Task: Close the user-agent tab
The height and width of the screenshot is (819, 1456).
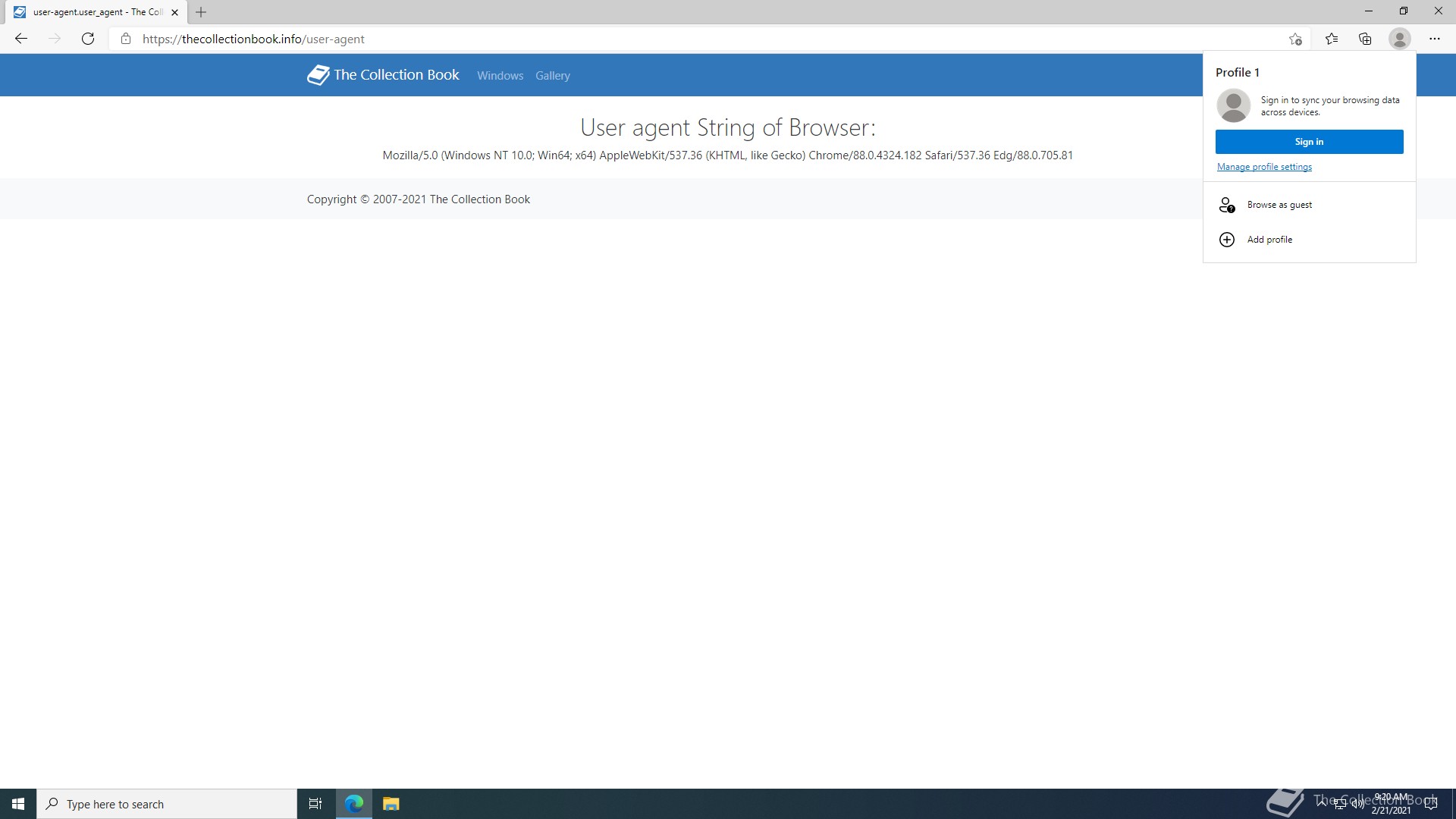Action: click(174, 12)
